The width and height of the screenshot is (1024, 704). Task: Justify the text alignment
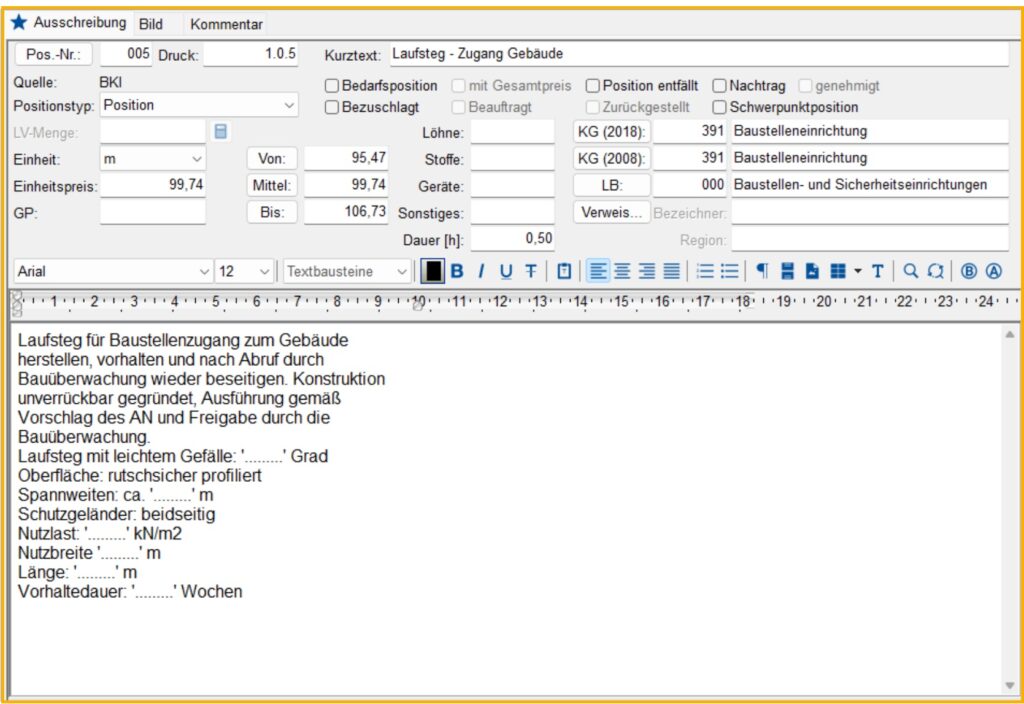click(x=672, y=271)
